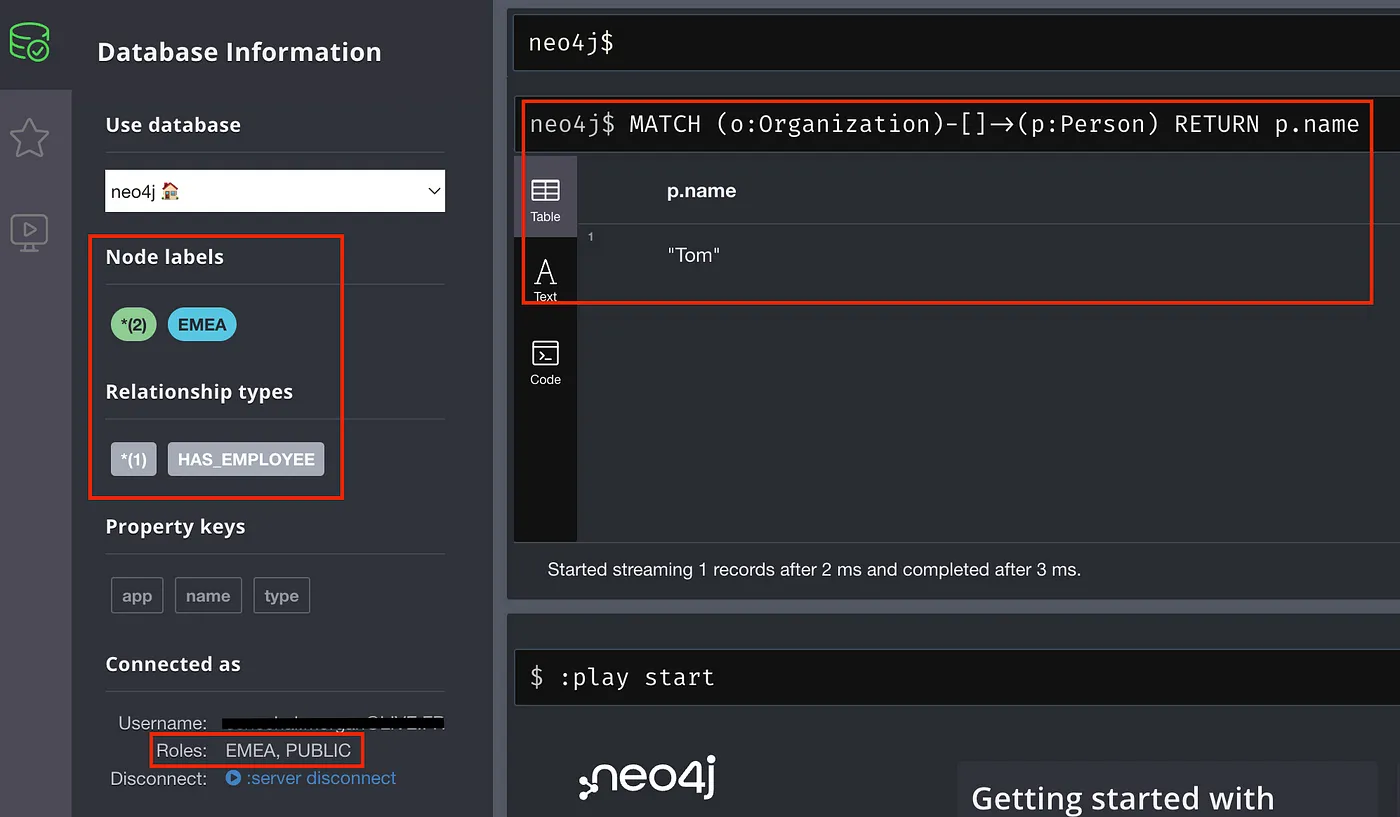Select the name property key

[x=208, y=595]
